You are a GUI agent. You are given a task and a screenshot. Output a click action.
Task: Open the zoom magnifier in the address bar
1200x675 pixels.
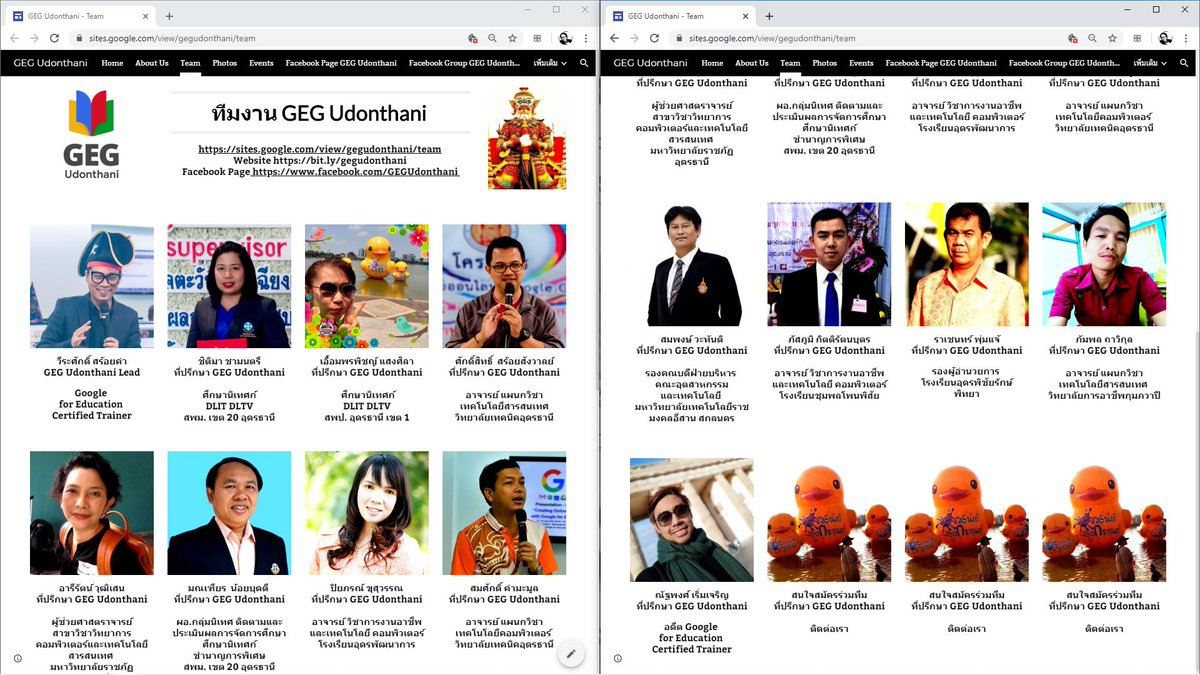(x=493, y=36)
